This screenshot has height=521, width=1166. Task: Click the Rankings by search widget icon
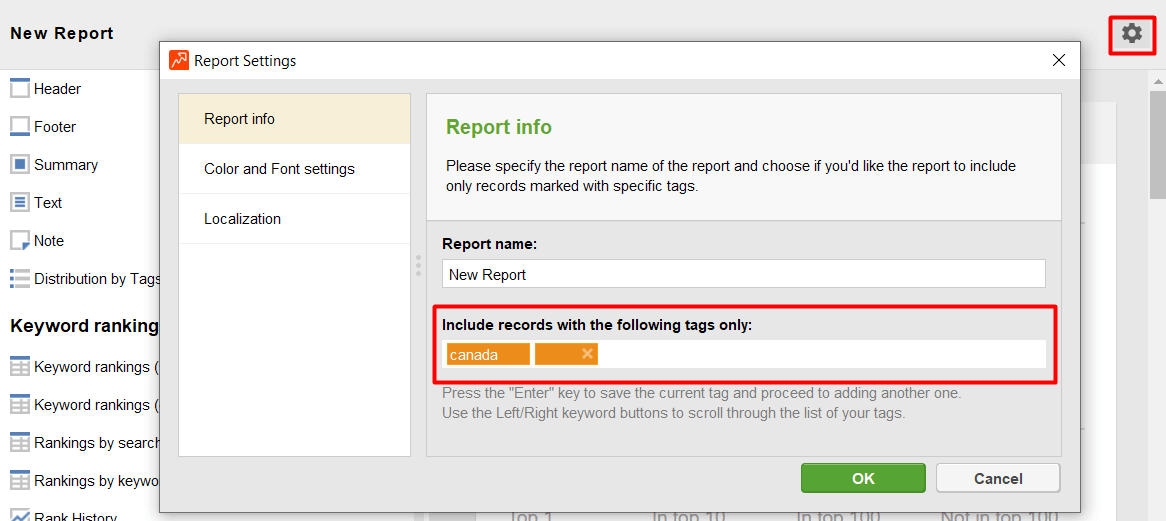tap(19, 443)
